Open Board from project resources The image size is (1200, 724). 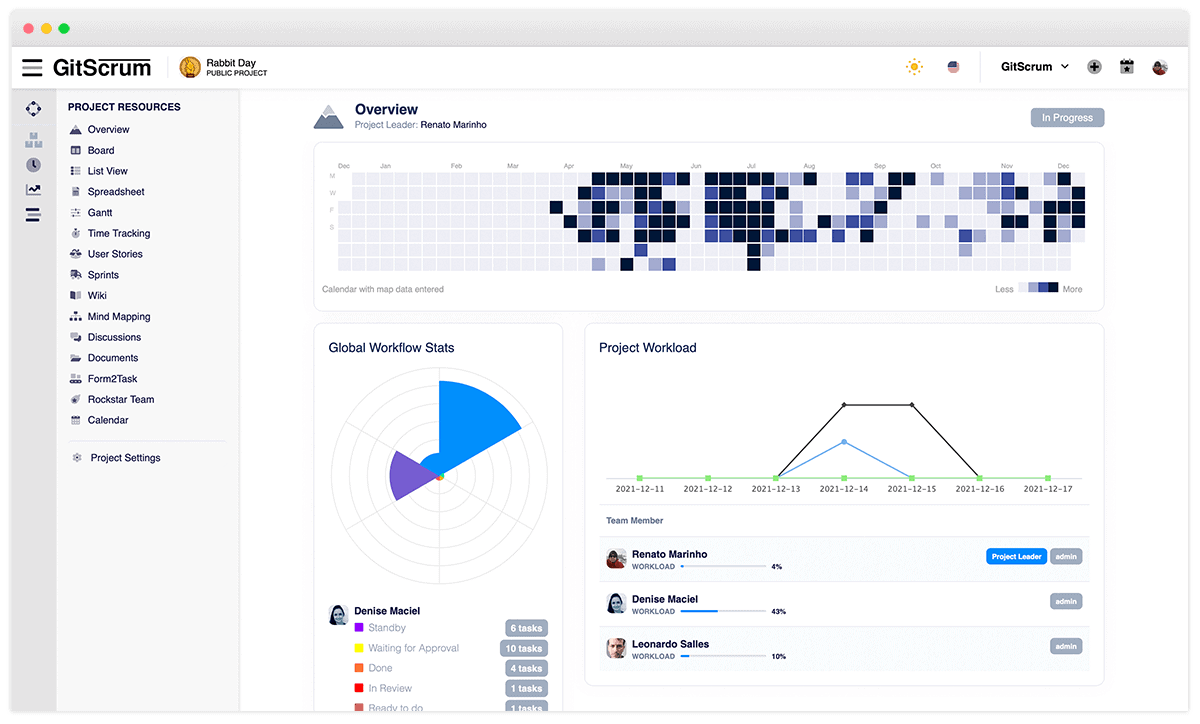101,150
